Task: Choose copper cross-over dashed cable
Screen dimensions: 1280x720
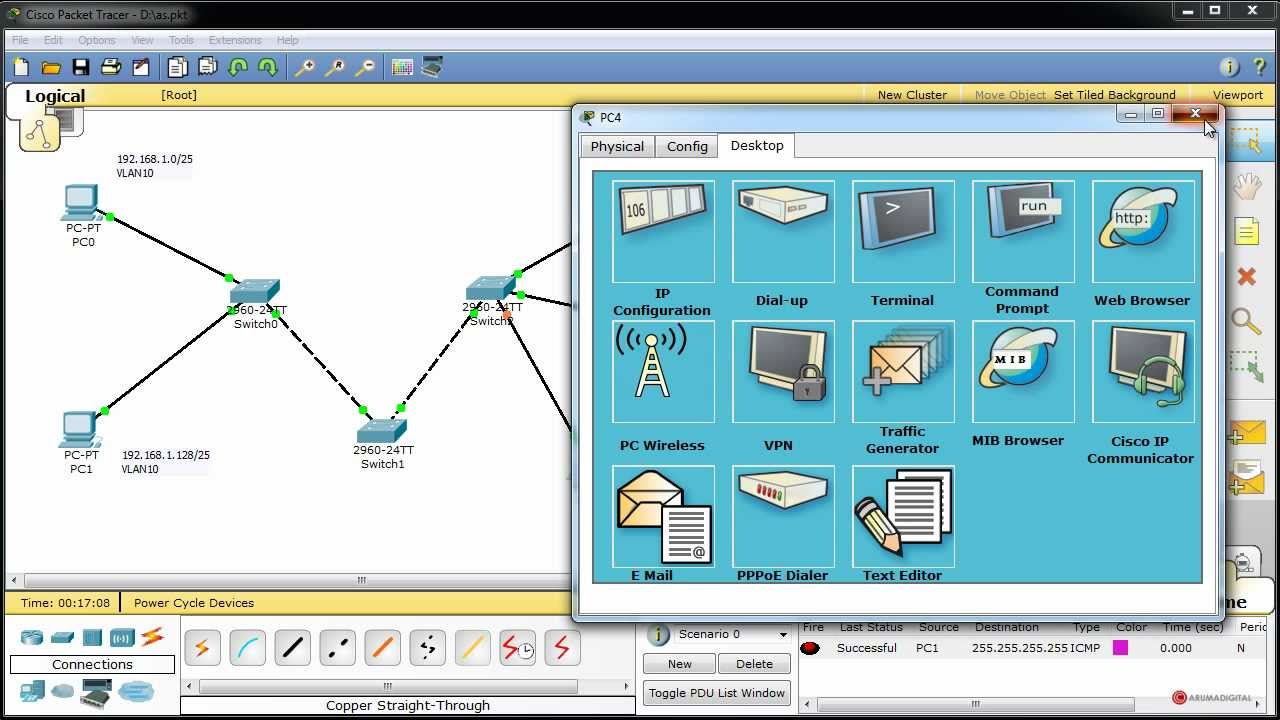Action: tap(337, 648)
